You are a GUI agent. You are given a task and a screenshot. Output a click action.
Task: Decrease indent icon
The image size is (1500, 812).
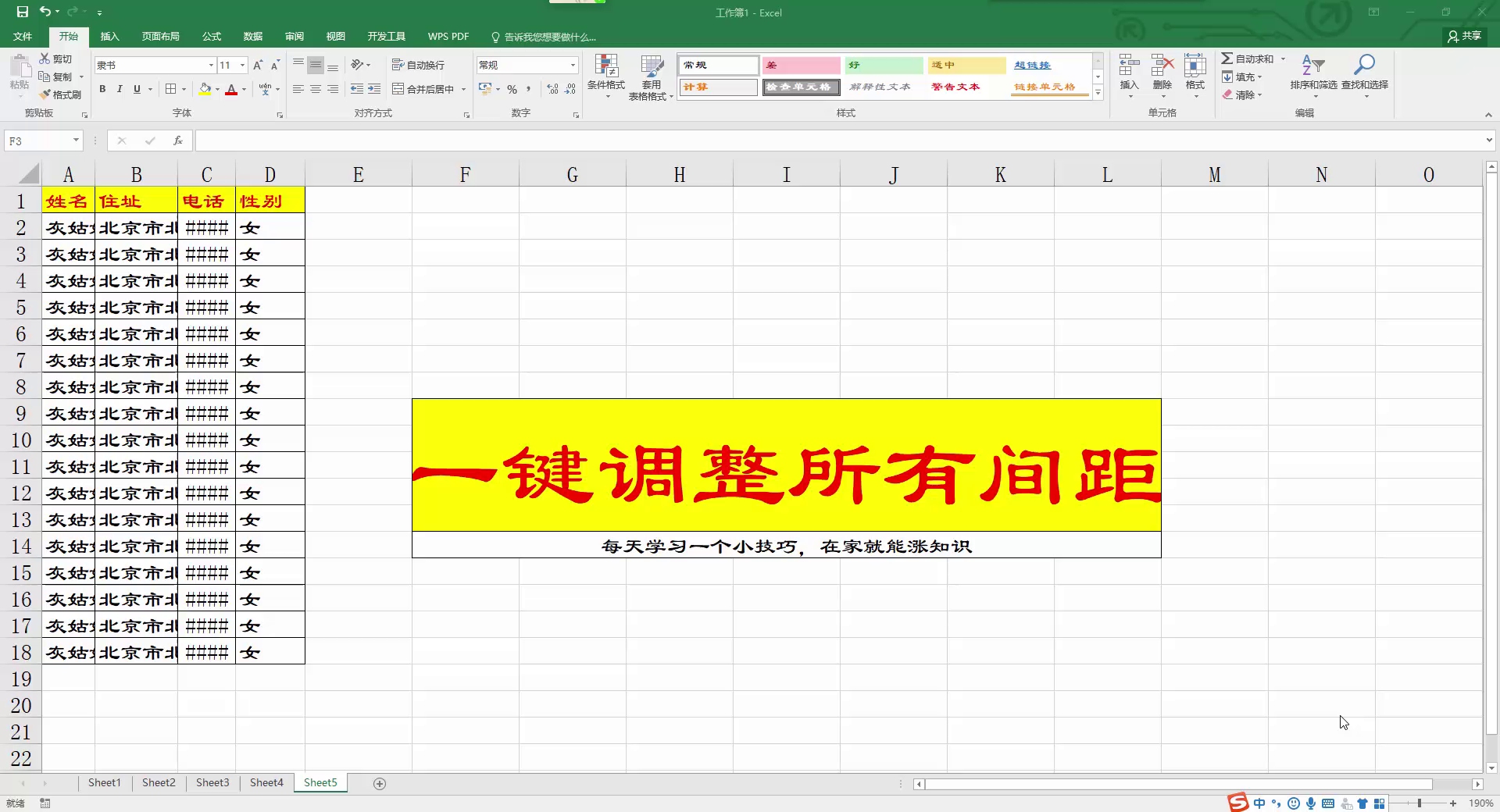click(357, 89)
